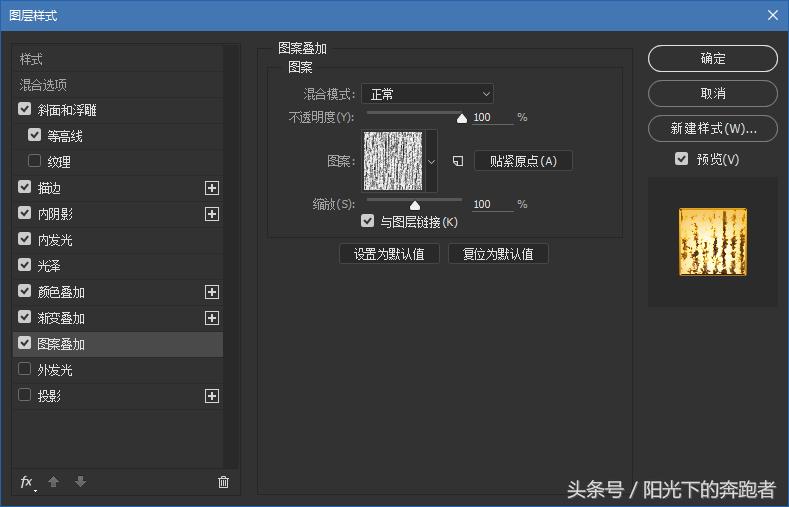Move effect down with the down arrow icon
Screen dimensions: 789x507
coord(81,482)
